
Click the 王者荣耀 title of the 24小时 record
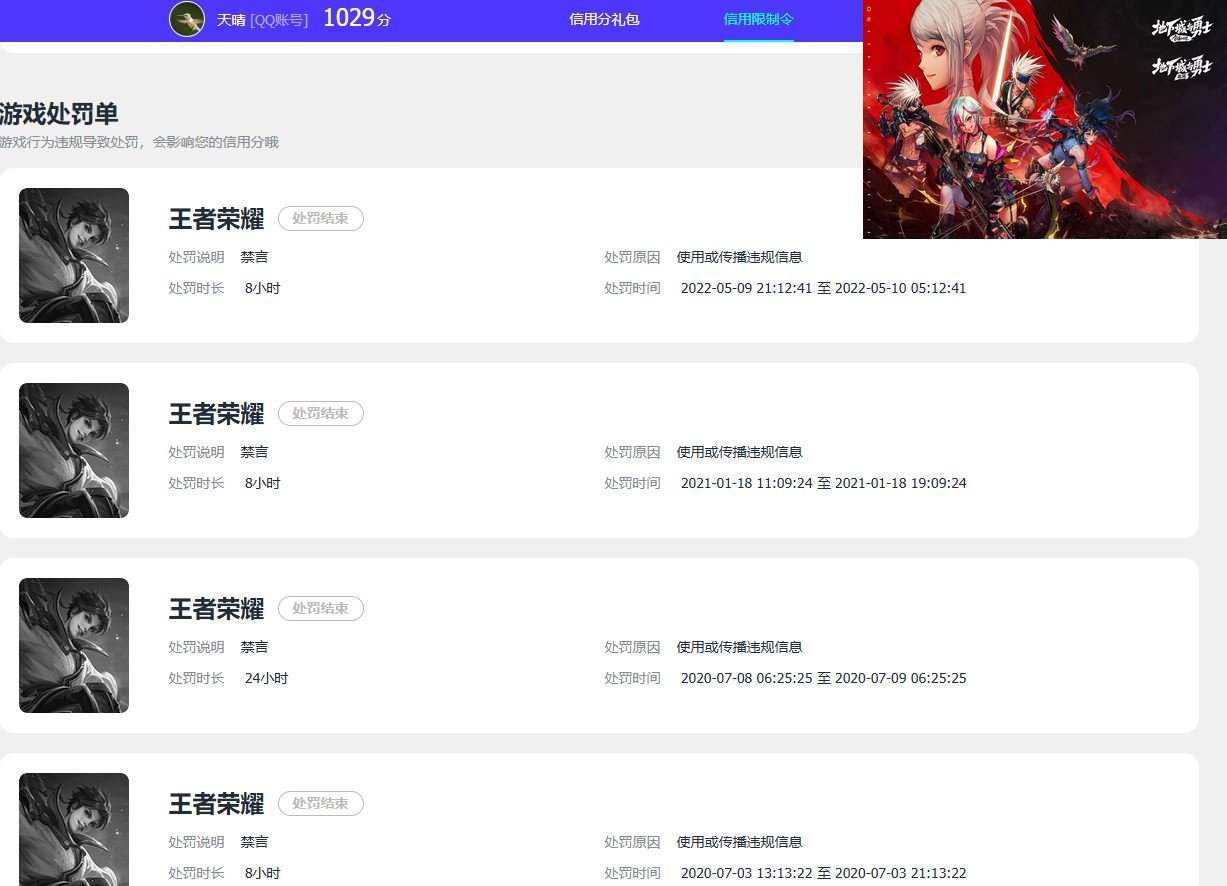tap(216, 608)
